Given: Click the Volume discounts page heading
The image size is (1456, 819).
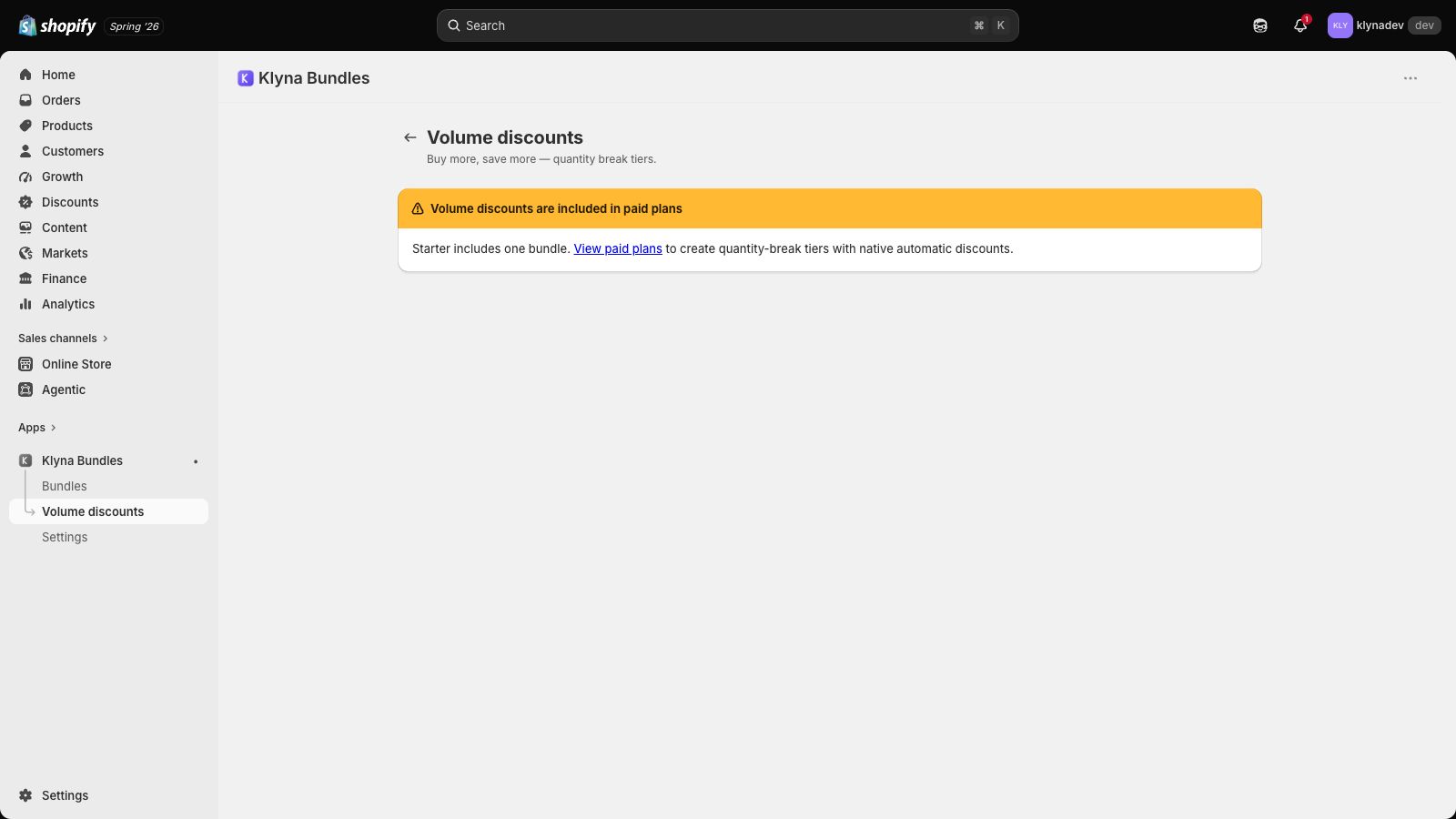Looking at the screenshot, I should tap(505, 137).
